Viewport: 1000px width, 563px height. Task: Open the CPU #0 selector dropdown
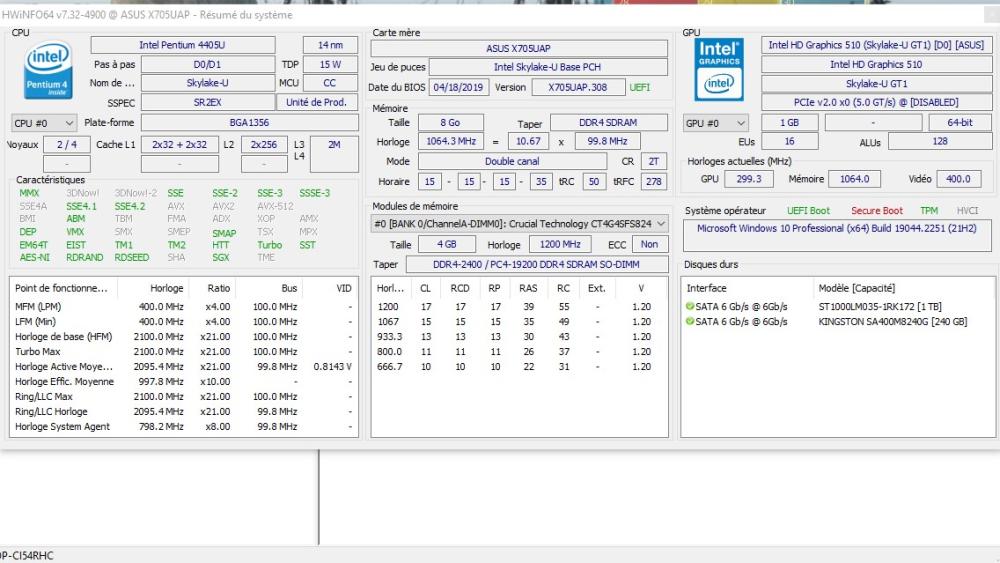point(44,123)
